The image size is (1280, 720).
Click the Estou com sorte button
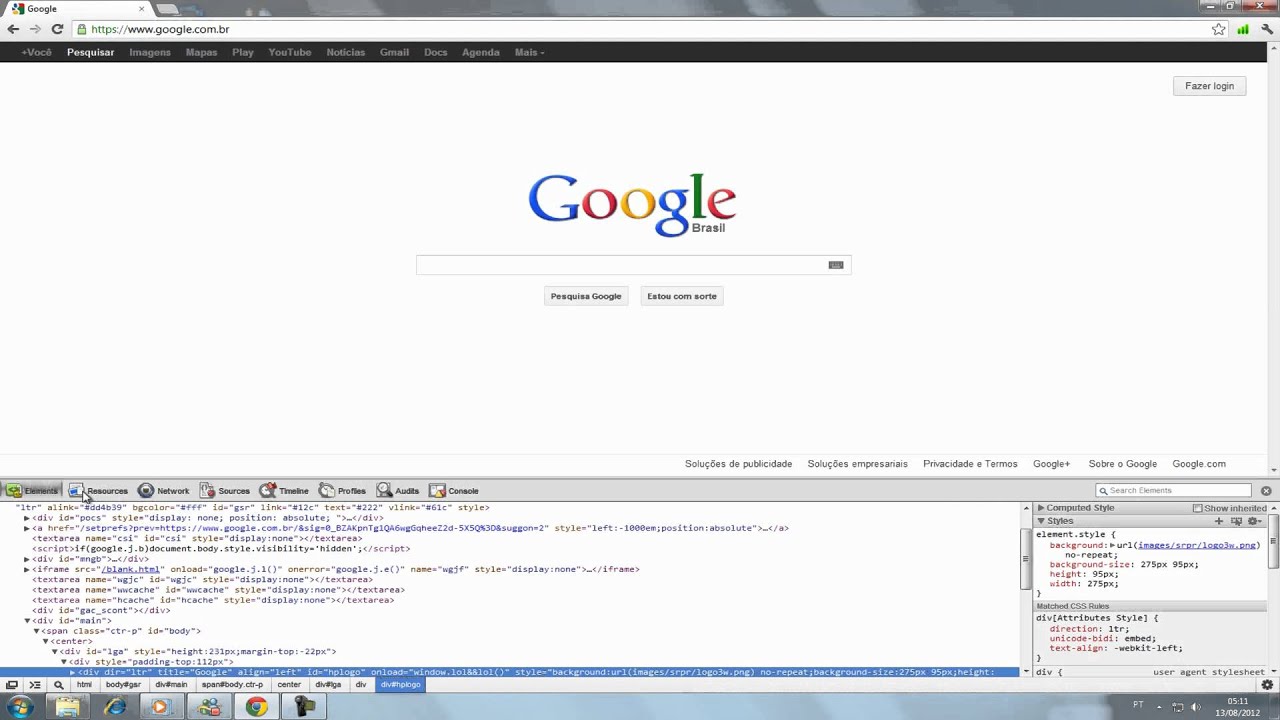point(682,296)
